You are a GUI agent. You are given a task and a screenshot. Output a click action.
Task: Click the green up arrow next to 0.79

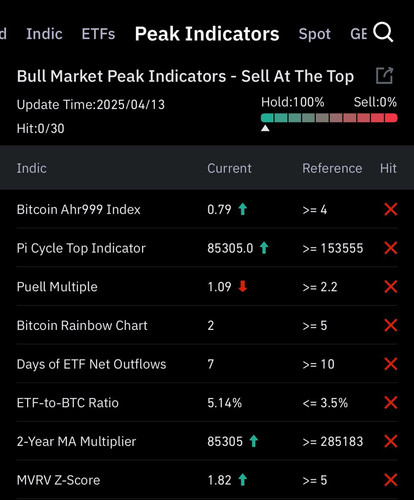tap(243, 209)
